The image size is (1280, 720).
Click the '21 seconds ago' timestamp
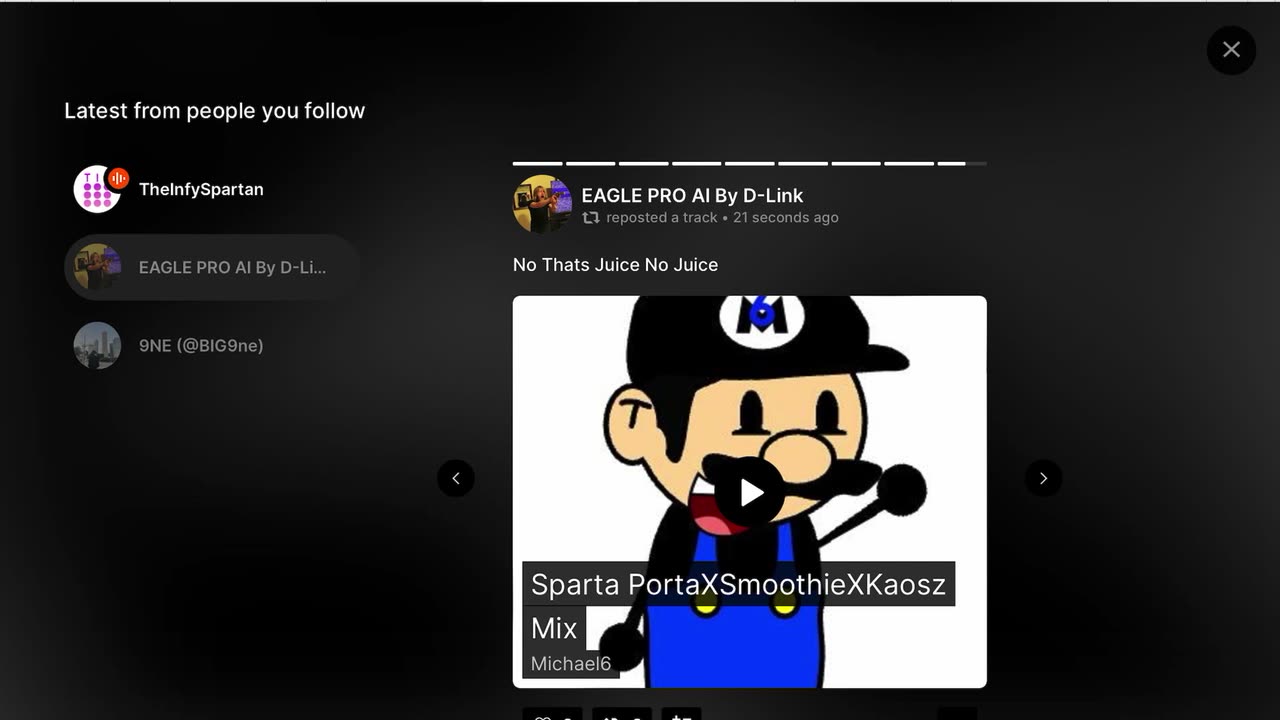click(x=786, y=218)
